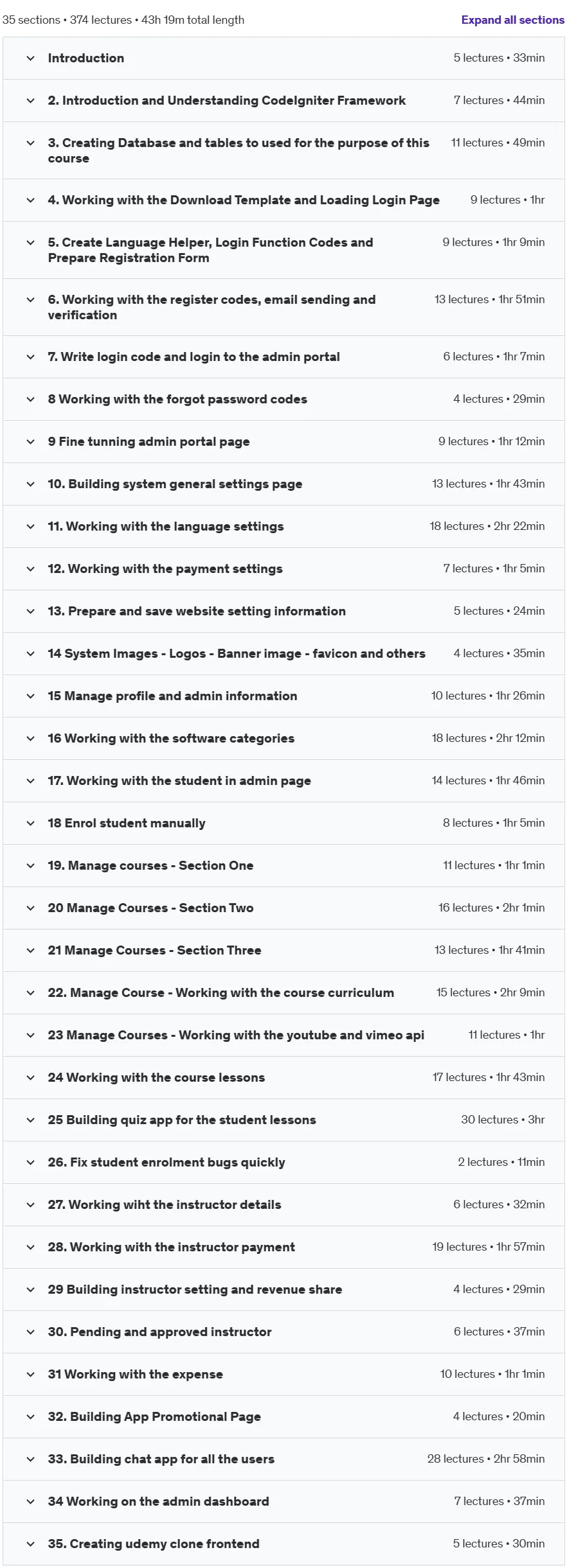Image resolution: width=567 pixels, height=1568 pixels.
Task: Expand Manage profile and admin information
Action: pyautogui.click(x=283, y=696)
